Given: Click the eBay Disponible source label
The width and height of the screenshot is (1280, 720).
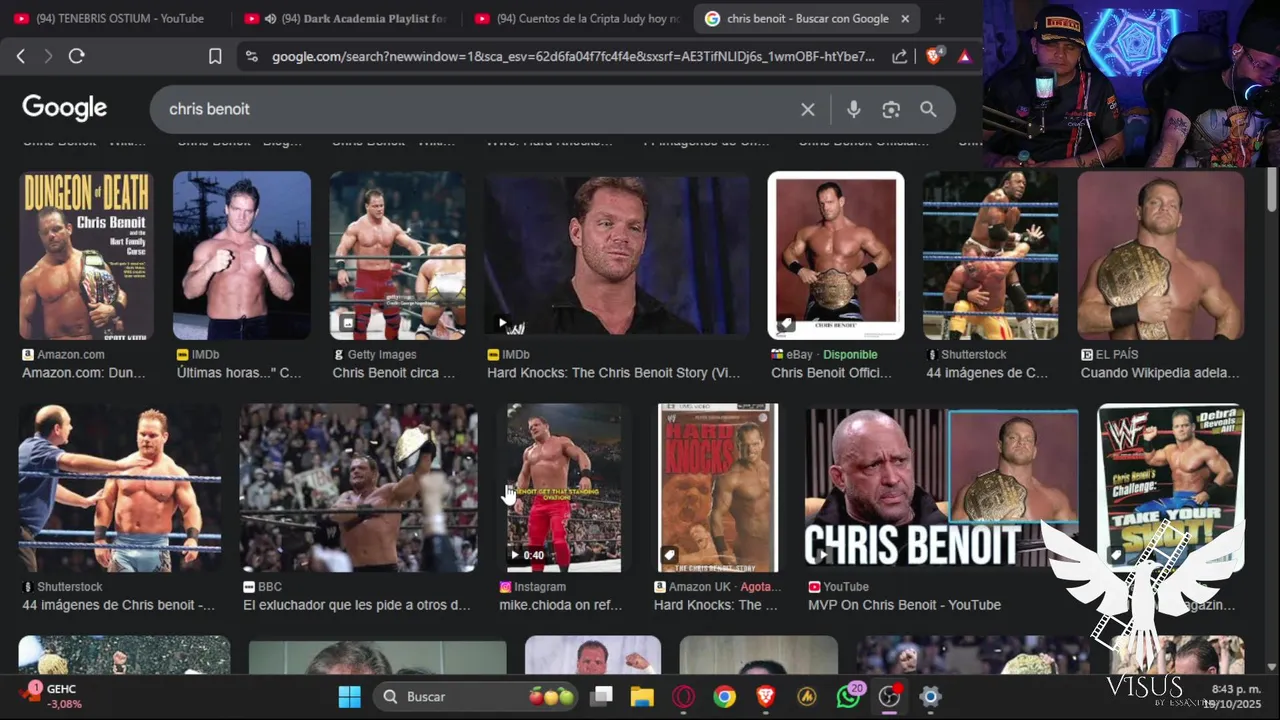Looking at the screenshot, I should tap(824, 355).
